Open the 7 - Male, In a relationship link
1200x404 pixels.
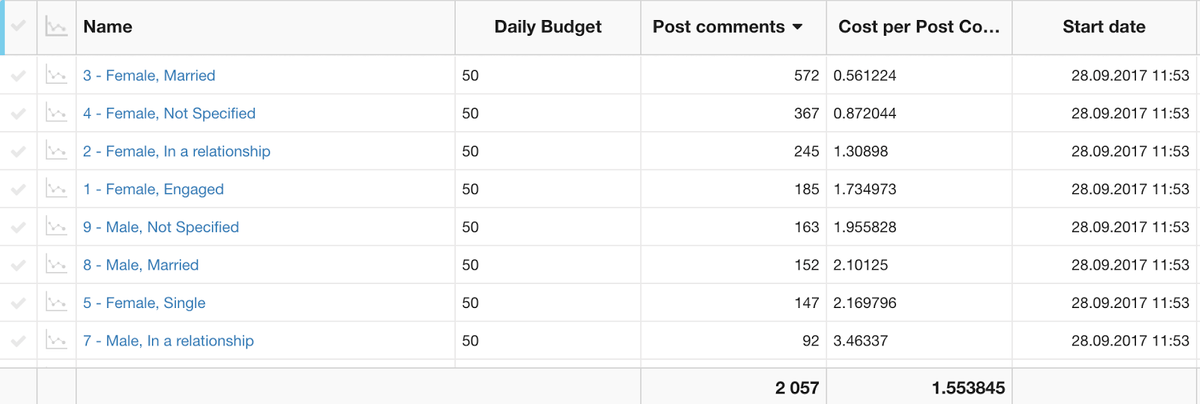click(x=168, y=341)
